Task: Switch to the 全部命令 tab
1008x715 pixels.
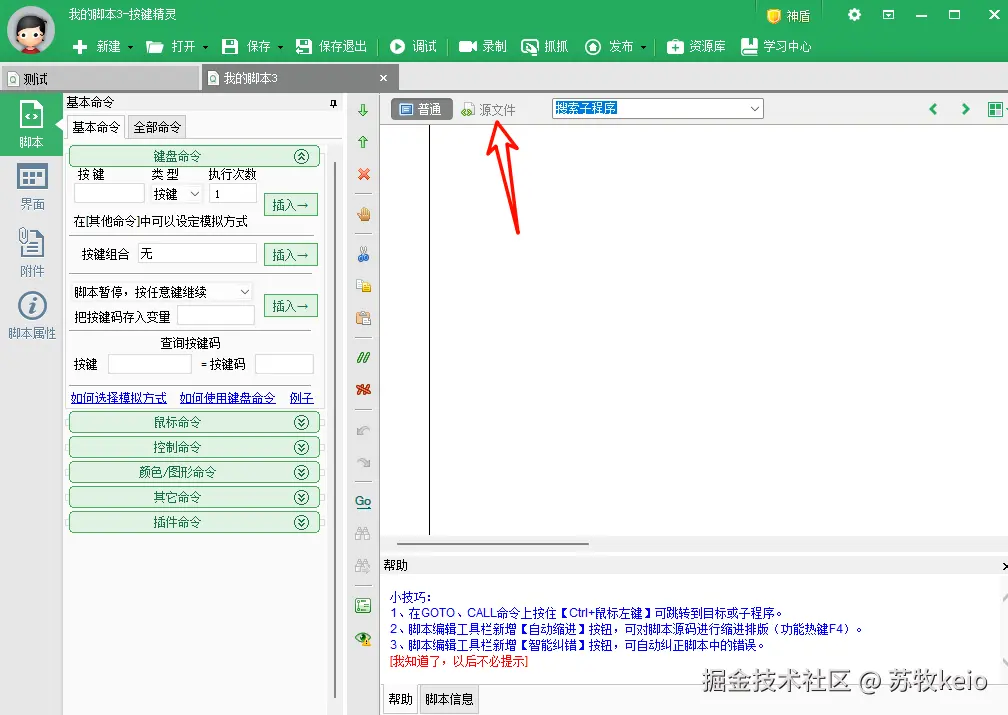Action: [x=157, y=127]
